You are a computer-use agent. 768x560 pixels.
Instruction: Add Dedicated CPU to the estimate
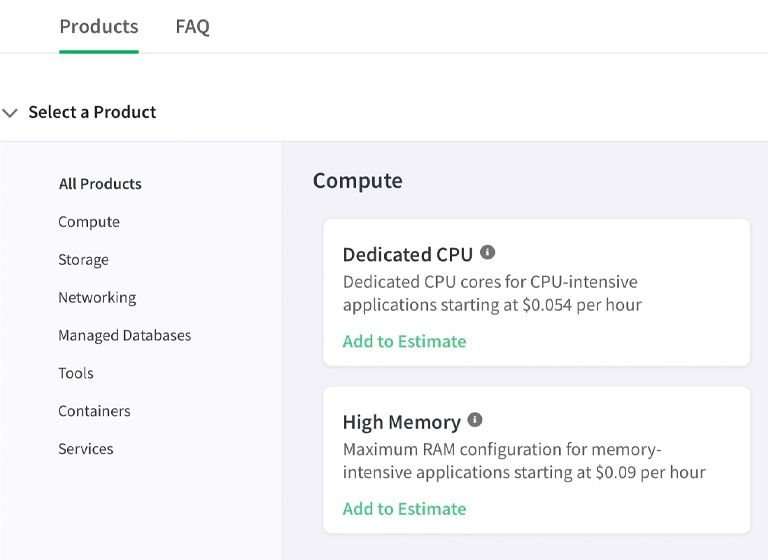pos(404,341)
